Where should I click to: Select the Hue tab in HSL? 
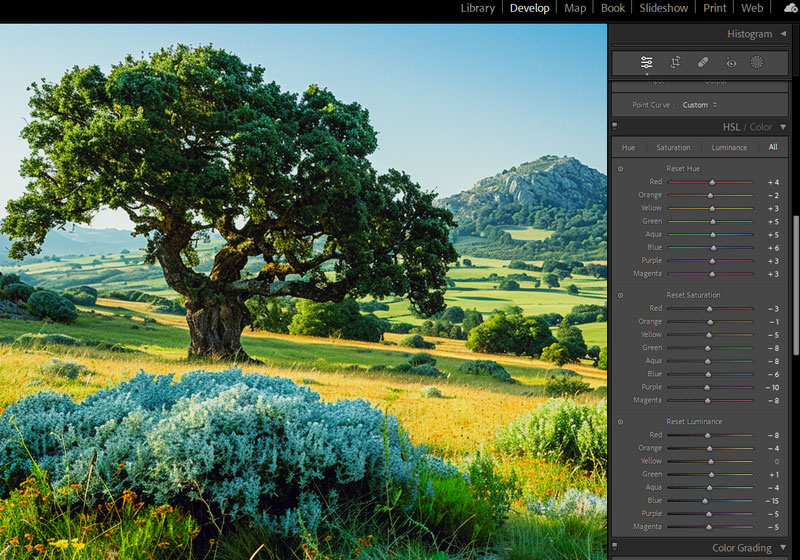tap(629, 147)
